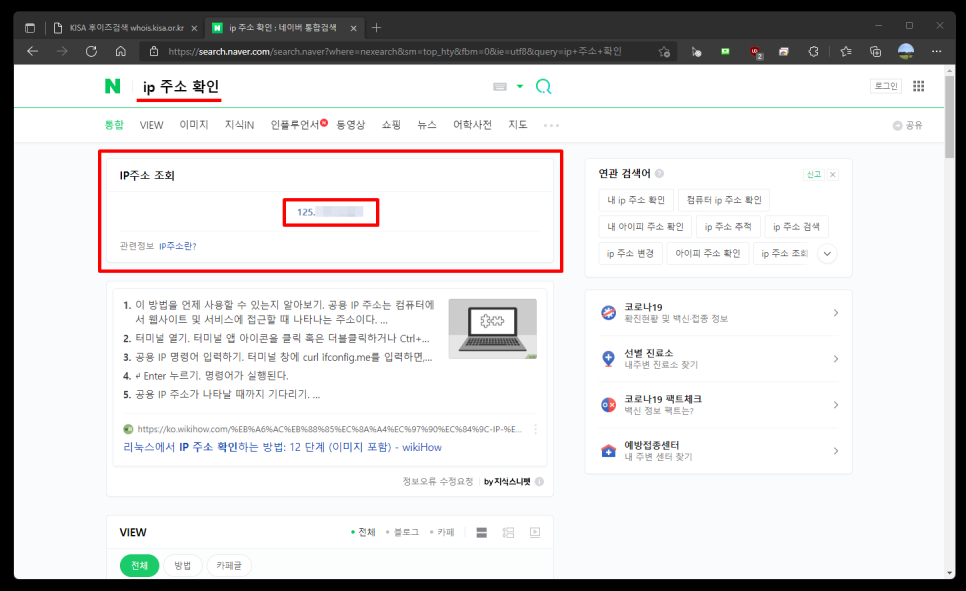
Task: Select the 어학사전 search tab
Action: (x=473, y=125)
